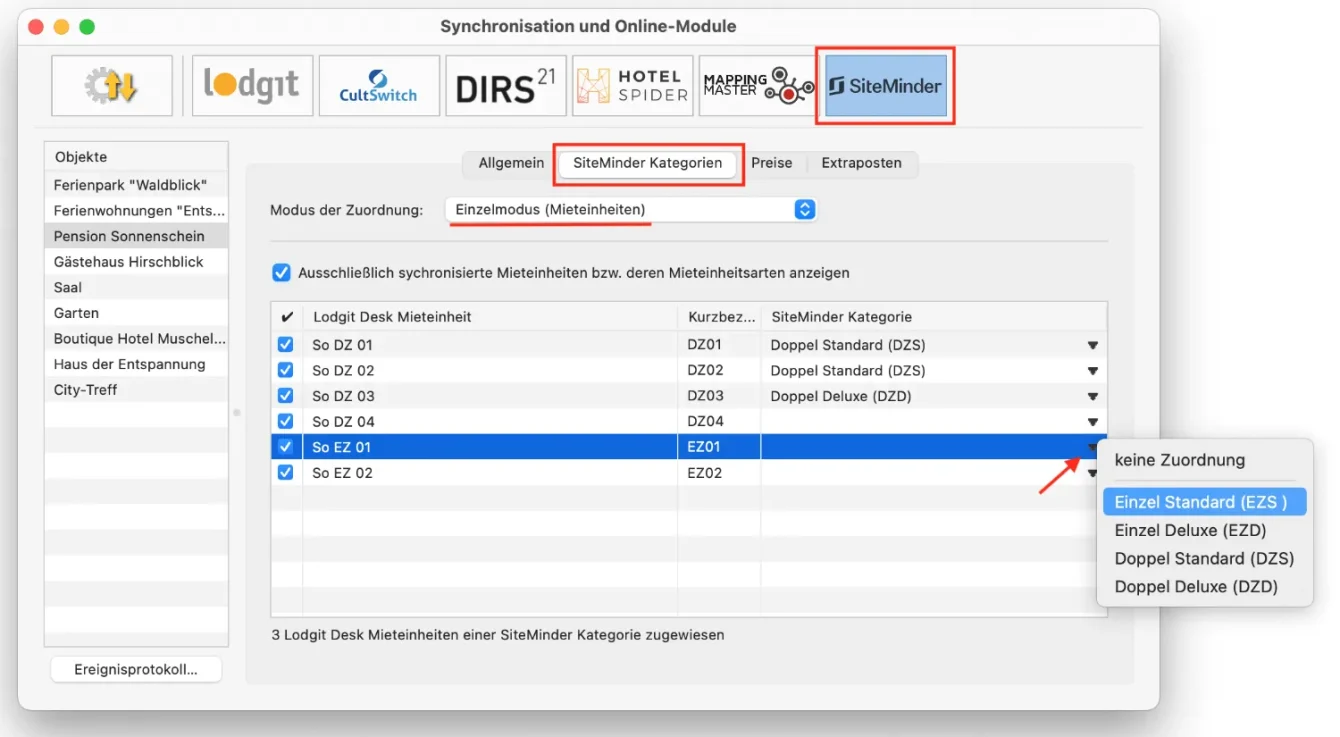The image size is (1340, 737).
Task: Select Boutique Hotel Muschel... in Objekte list
Action: tap(136, 339)
